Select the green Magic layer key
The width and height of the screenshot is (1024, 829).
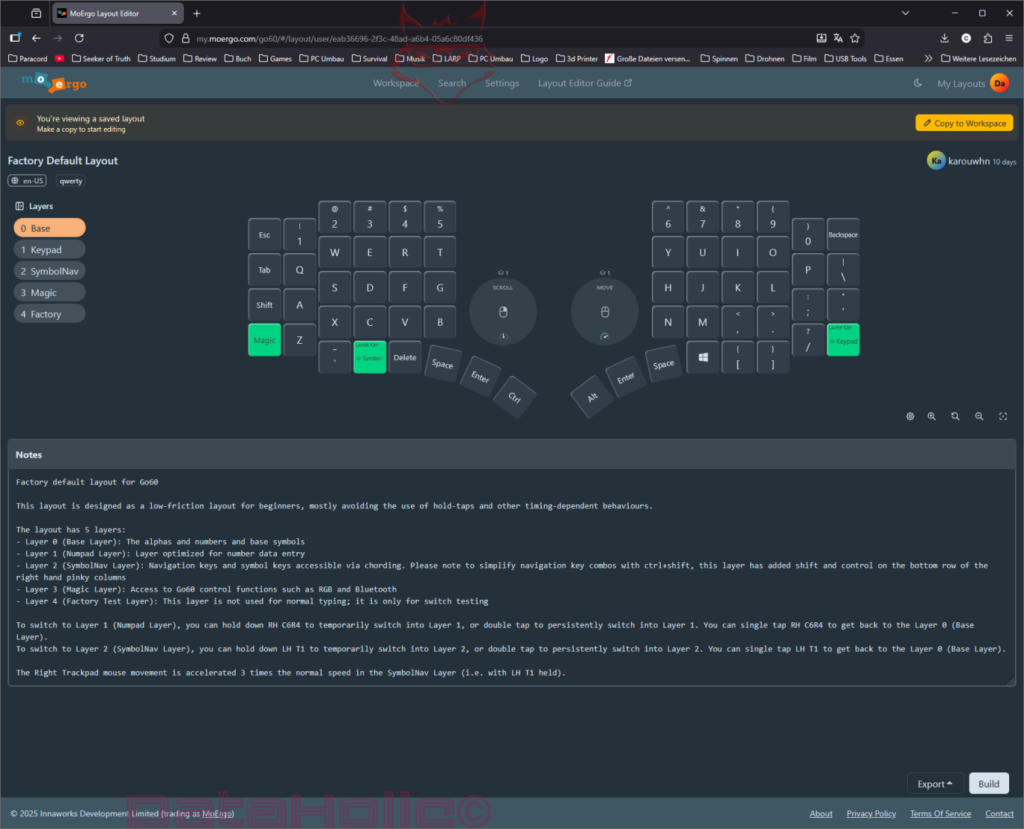264,340
